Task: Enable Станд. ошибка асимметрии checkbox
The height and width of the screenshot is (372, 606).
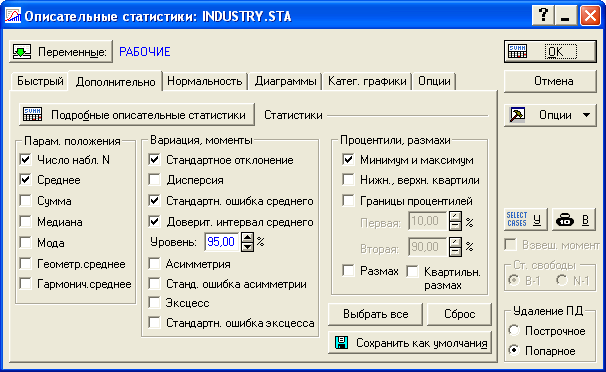Action: click(155, 284)
